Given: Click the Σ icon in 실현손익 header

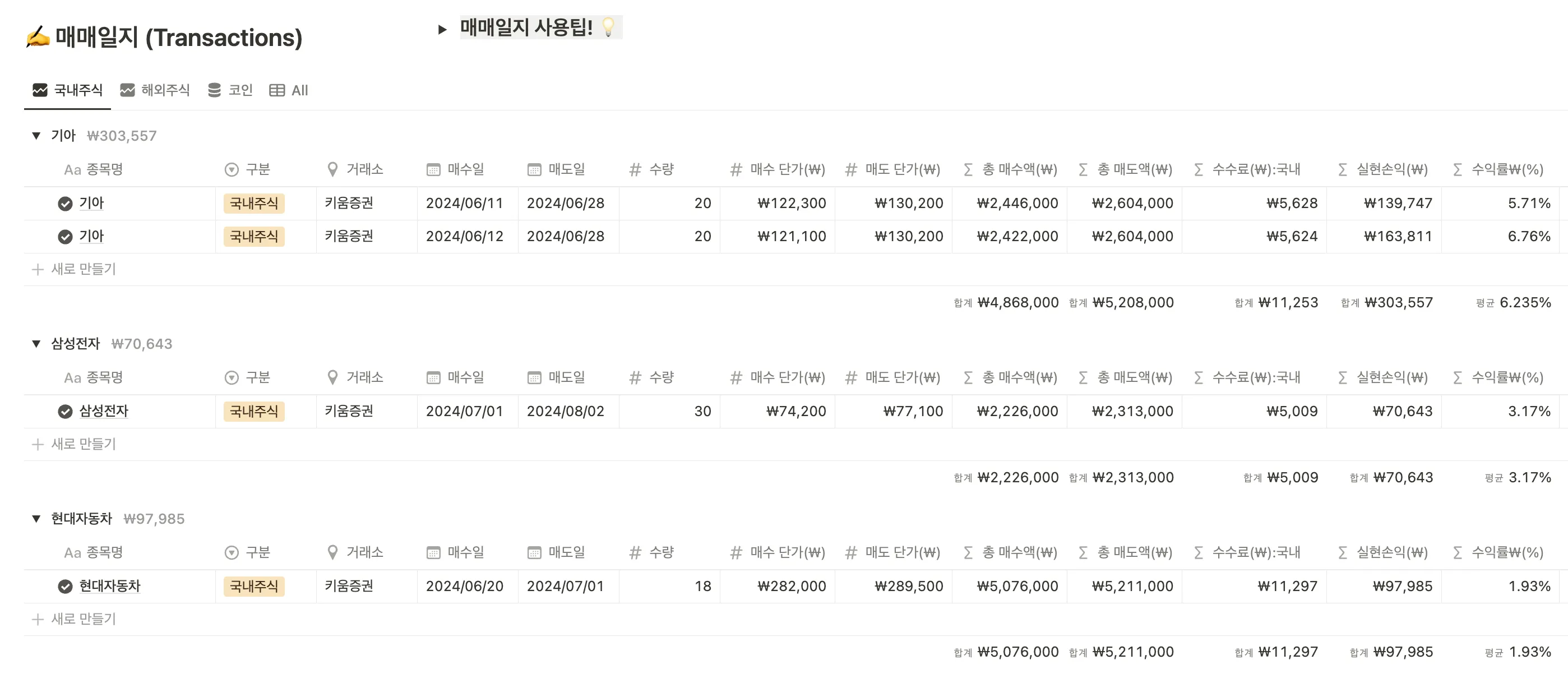Looking at the screenshot, I should (x=1342, y=169).
